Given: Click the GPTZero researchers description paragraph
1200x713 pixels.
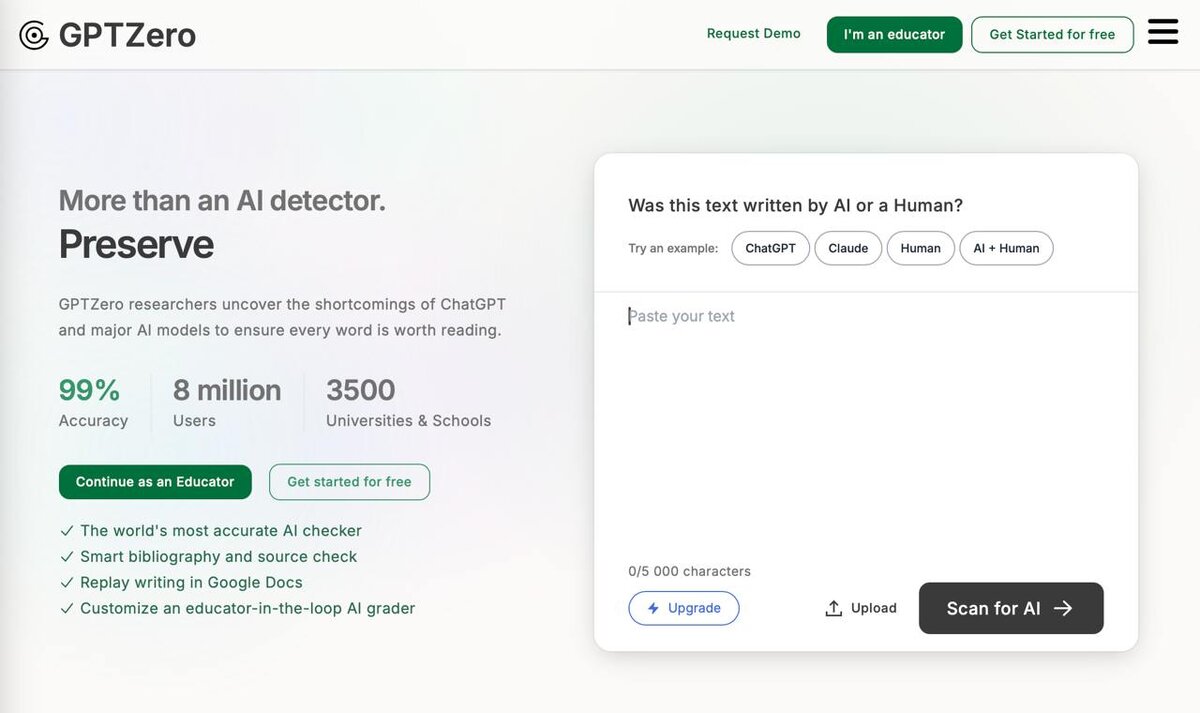Looking at the screenshot, I should pyautogui.click(x=282, y=317).
